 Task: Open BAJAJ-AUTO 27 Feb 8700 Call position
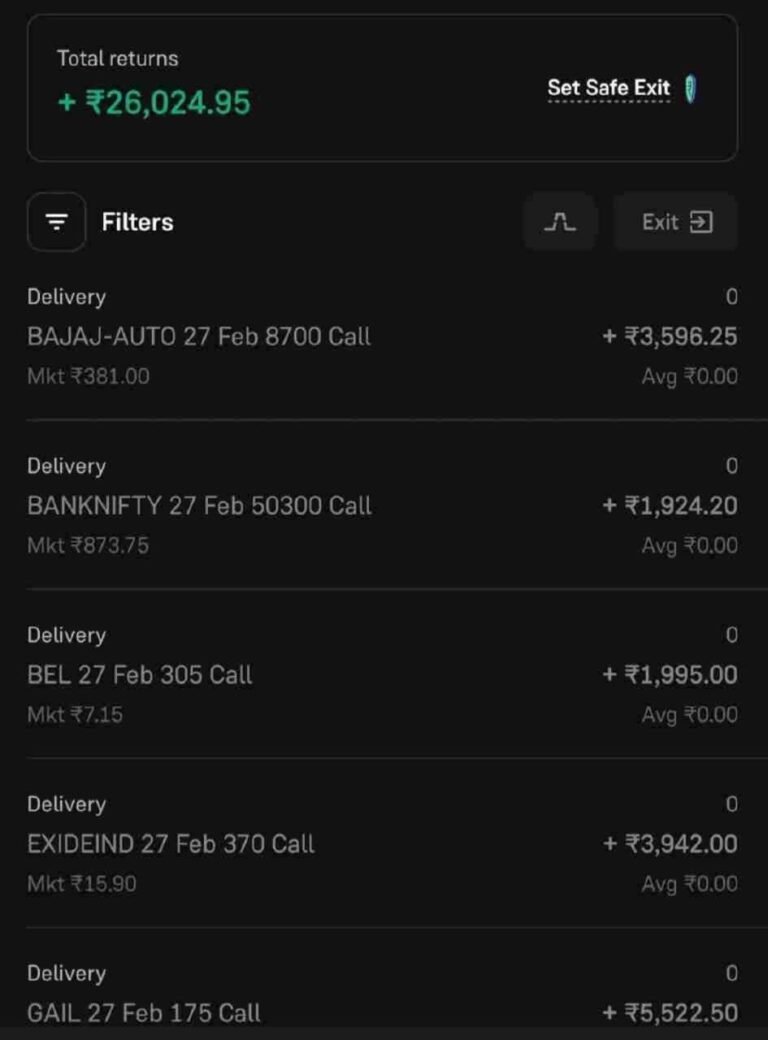[x=199, y=336]
